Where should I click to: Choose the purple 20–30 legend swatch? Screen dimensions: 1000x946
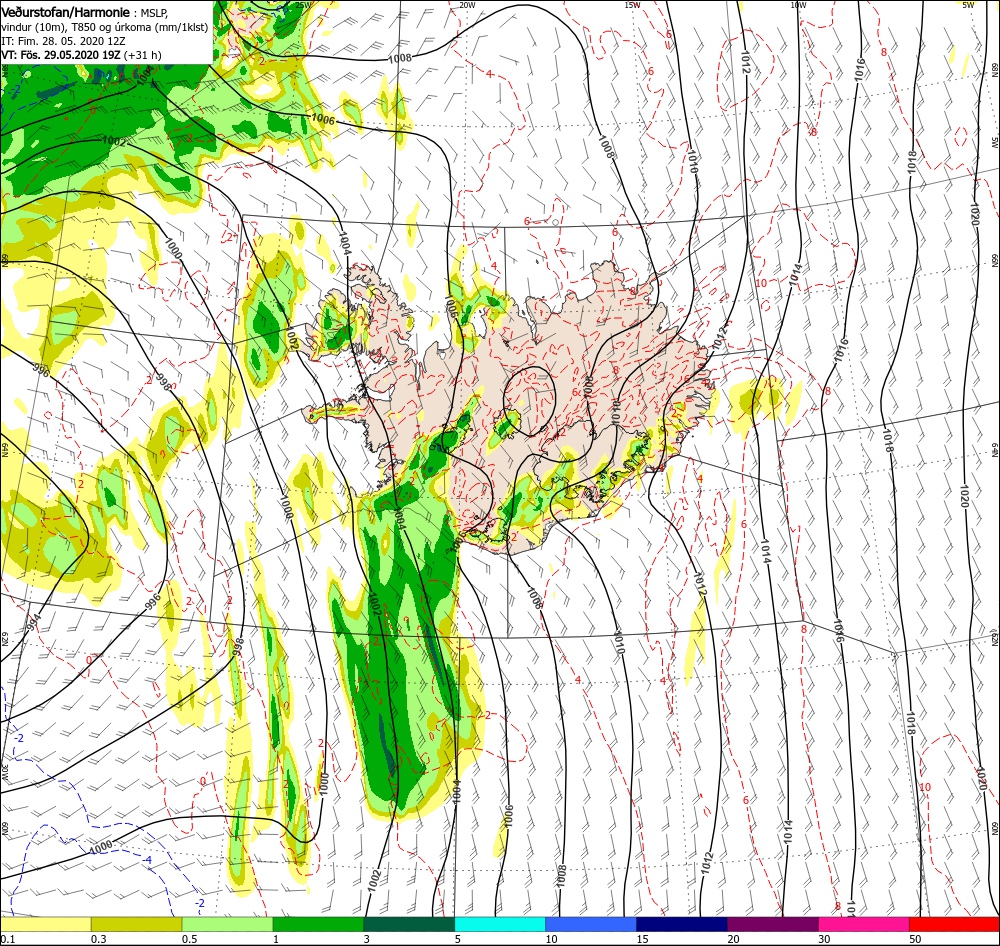click(x=772, y=924)
